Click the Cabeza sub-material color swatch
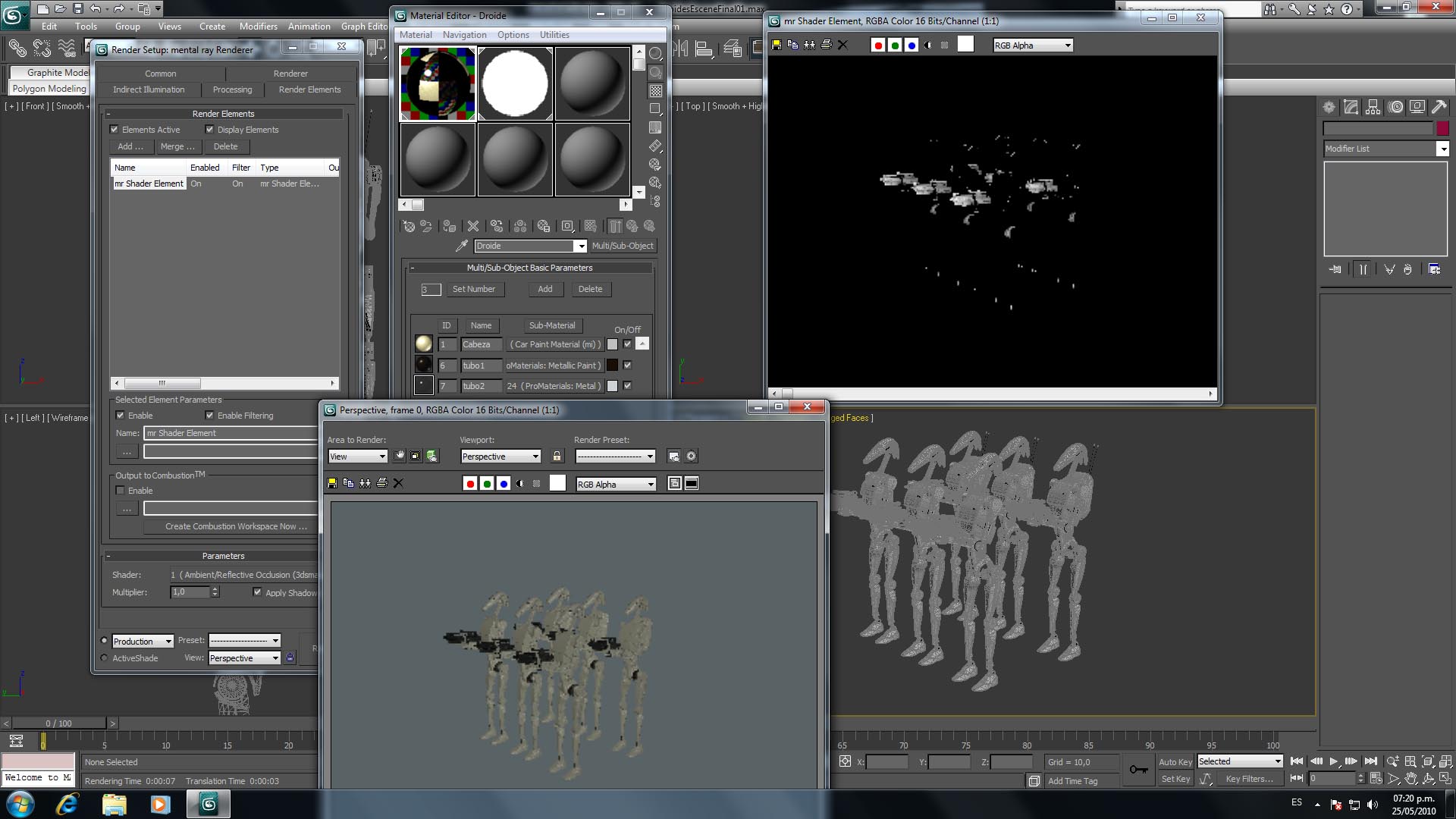Screen dimensions: 1456x819 (x=612, y=344)
